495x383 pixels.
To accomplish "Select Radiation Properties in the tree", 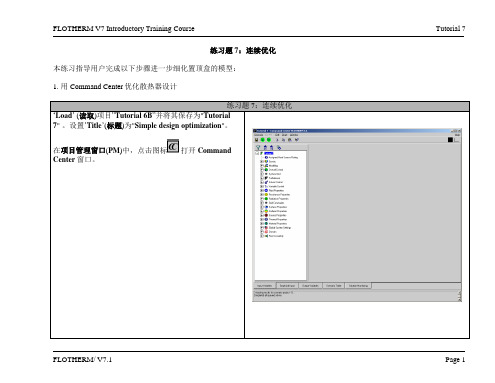I will (279, 199).
